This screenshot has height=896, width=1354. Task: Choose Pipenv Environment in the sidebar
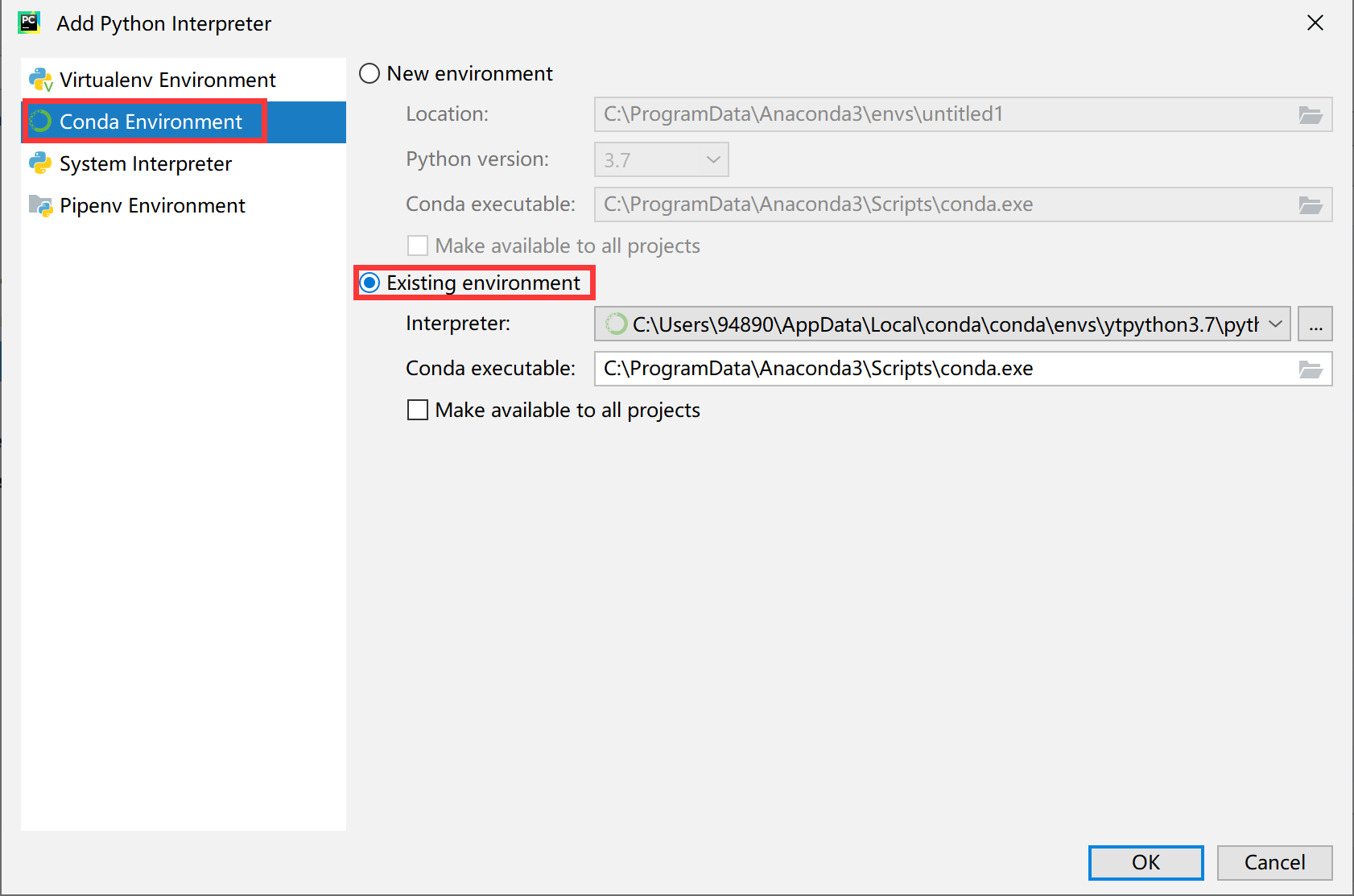pos(184,205)
